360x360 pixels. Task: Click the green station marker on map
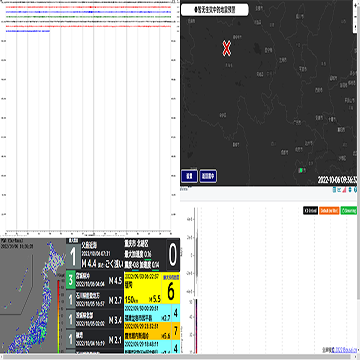[x=301, y=170]
